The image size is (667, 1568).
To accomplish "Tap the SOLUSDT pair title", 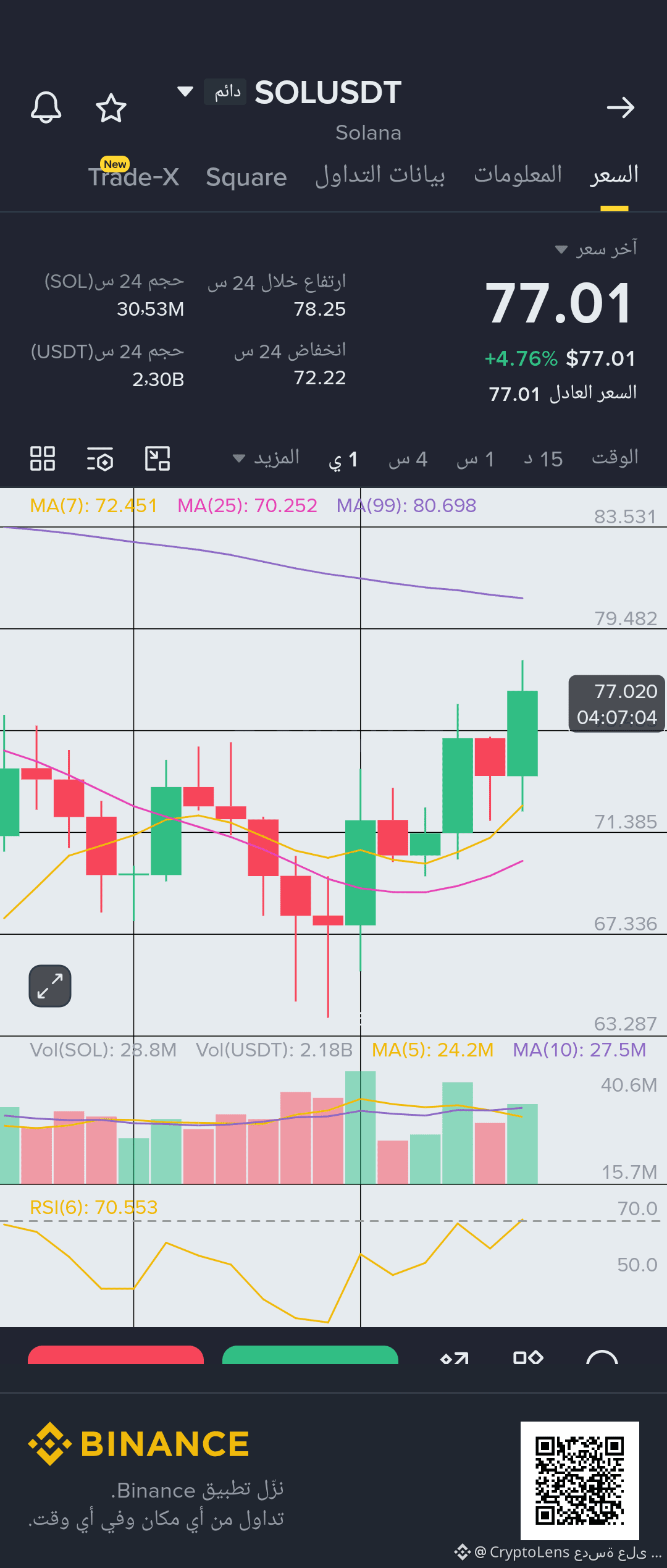I will 328,93.
